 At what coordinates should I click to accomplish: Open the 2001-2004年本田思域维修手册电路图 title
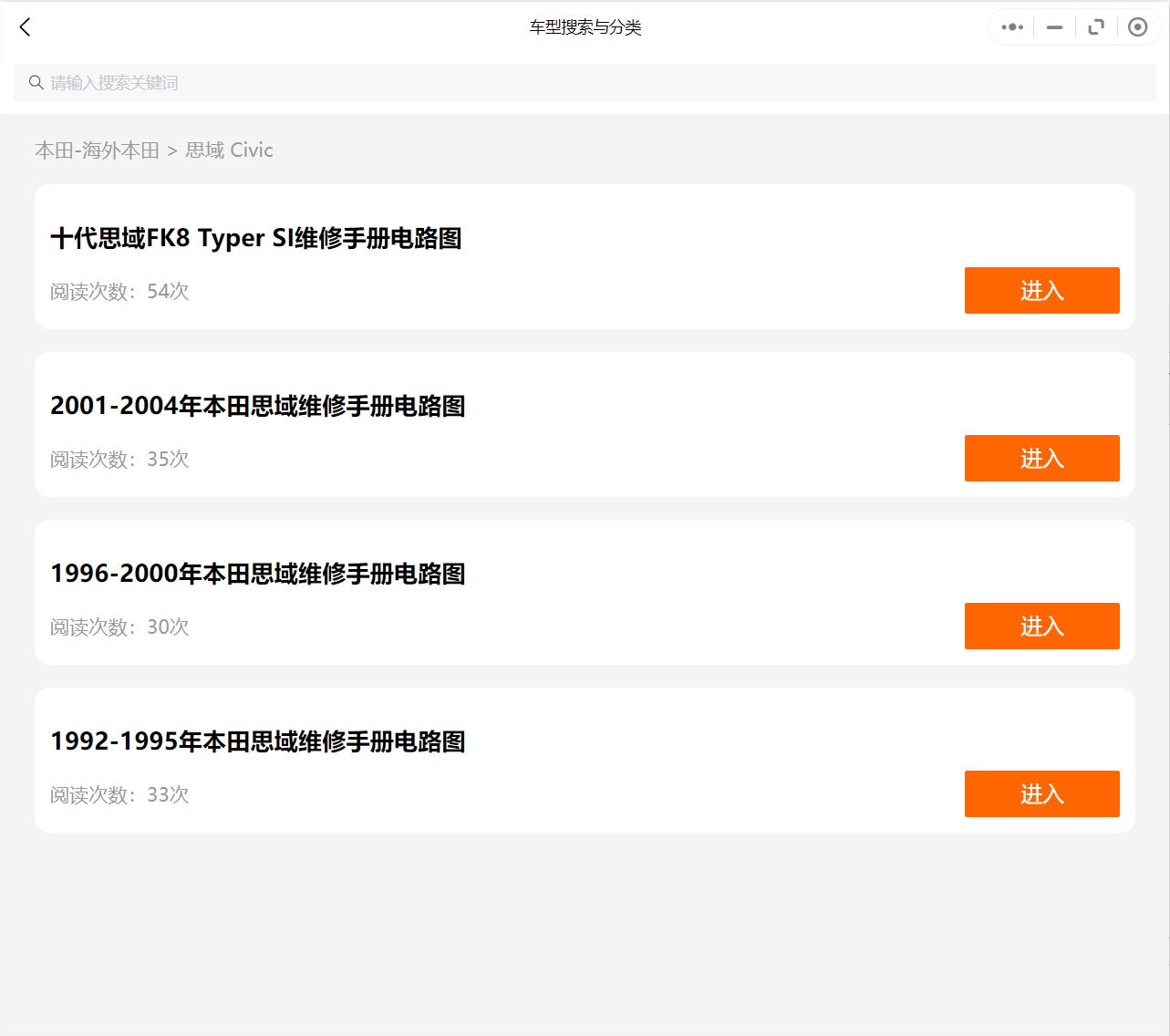[x=258, y=406]
